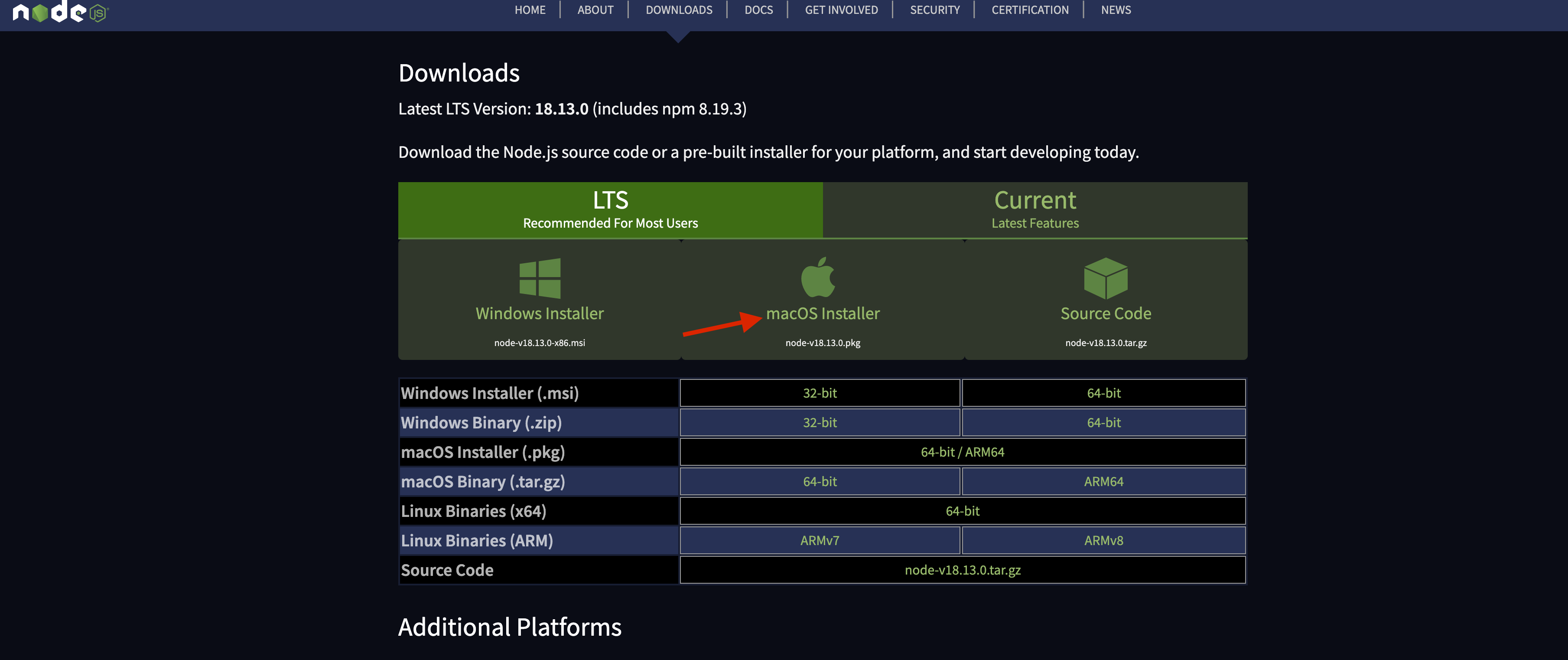1568x660 pixels.
Task: Open the DOCS menu item
Action: pyautogui.click(x=758, y=10)
